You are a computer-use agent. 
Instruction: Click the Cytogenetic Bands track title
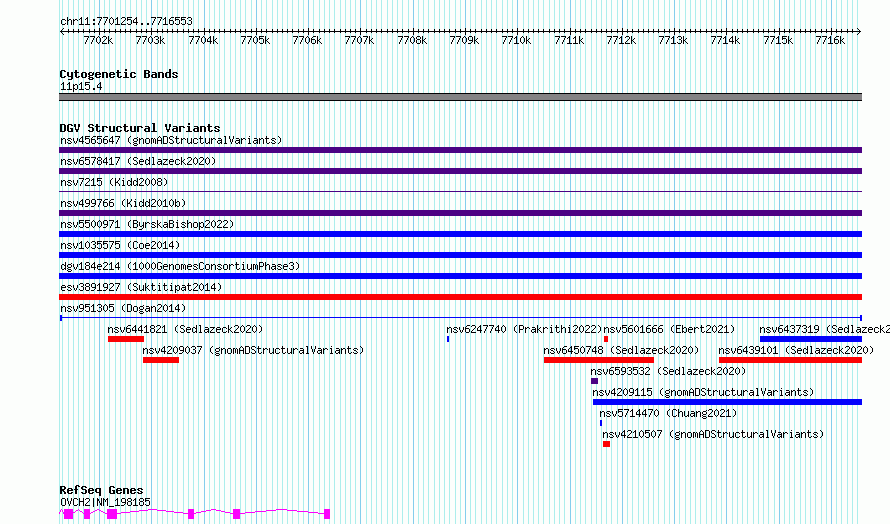point(119,74)
